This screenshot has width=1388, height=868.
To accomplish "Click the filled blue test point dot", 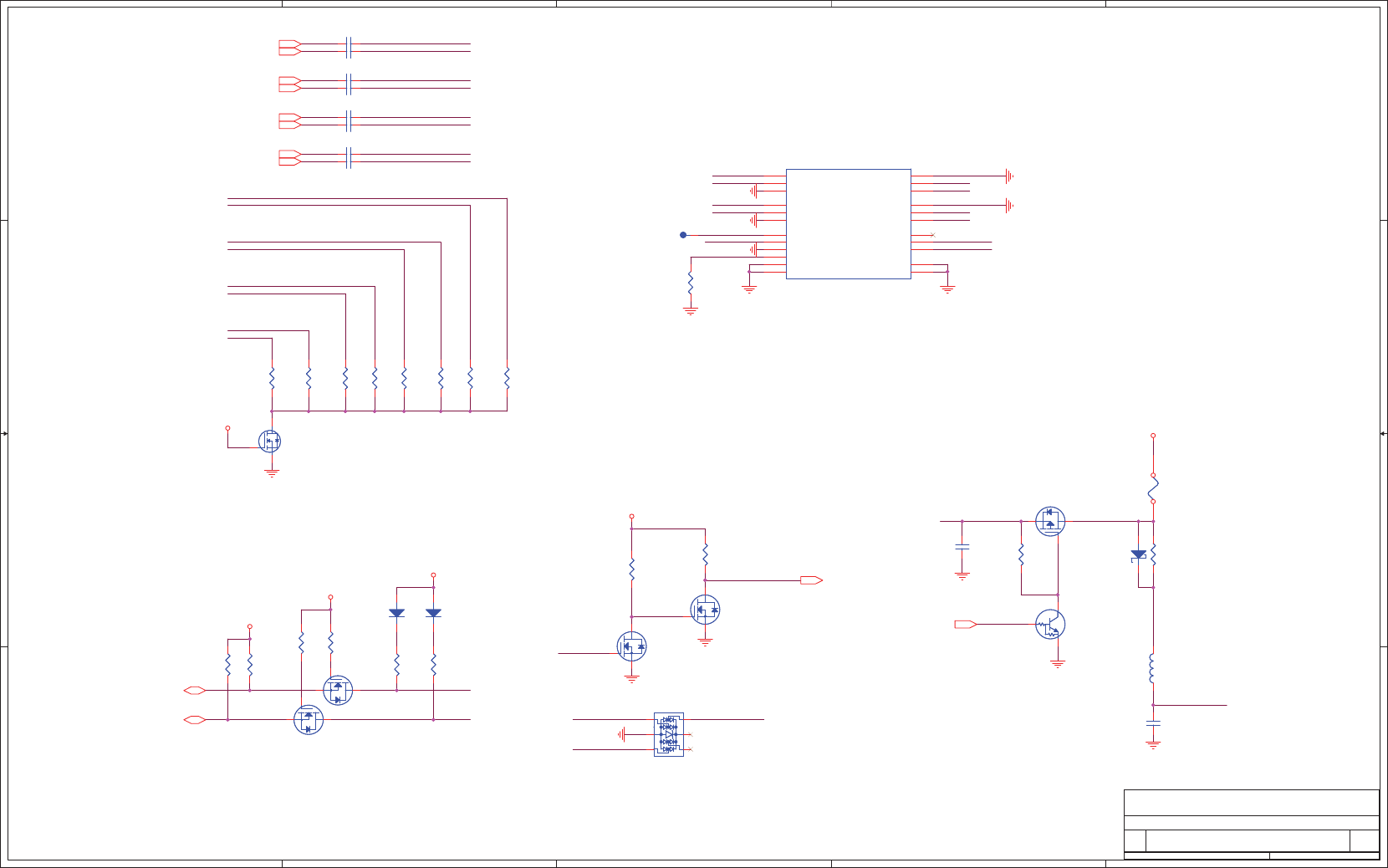I will click(683, 235).
